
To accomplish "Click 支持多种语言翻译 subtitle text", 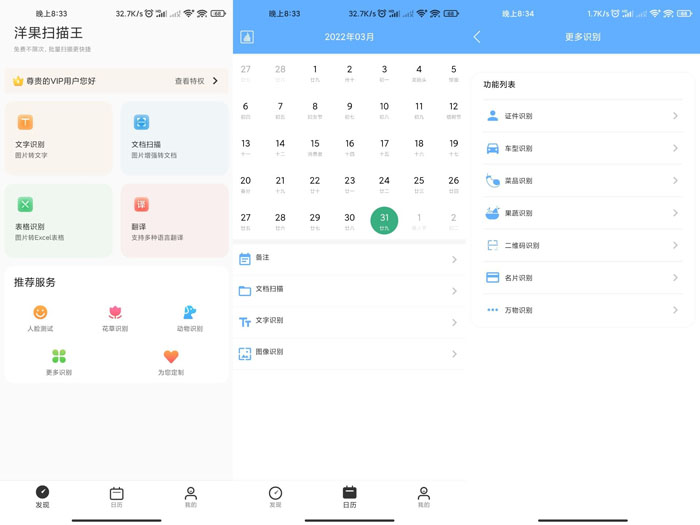I will 157,238.
